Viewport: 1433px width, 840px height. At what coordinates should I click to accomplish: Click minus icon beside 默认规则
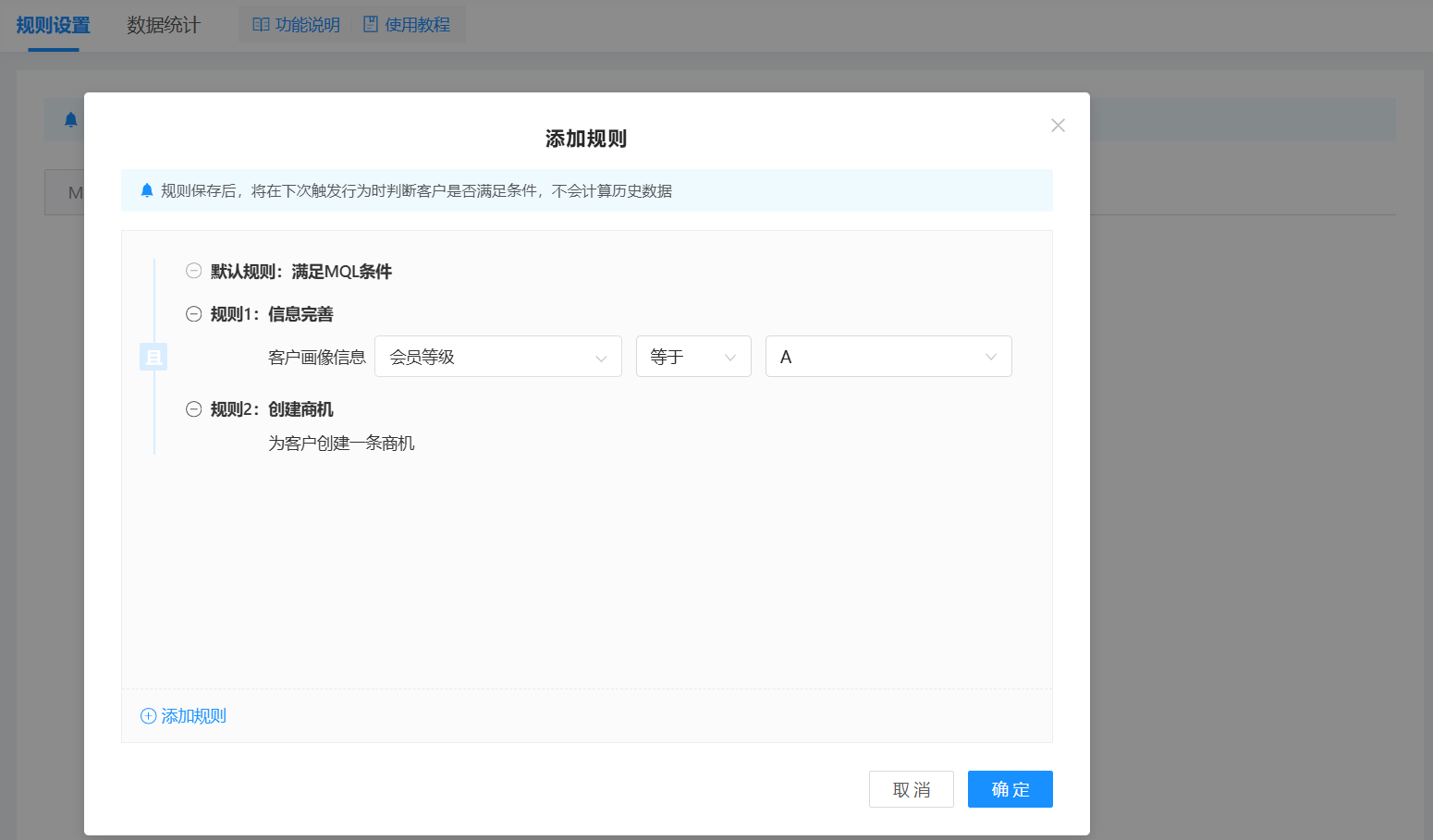coord(193,271)
